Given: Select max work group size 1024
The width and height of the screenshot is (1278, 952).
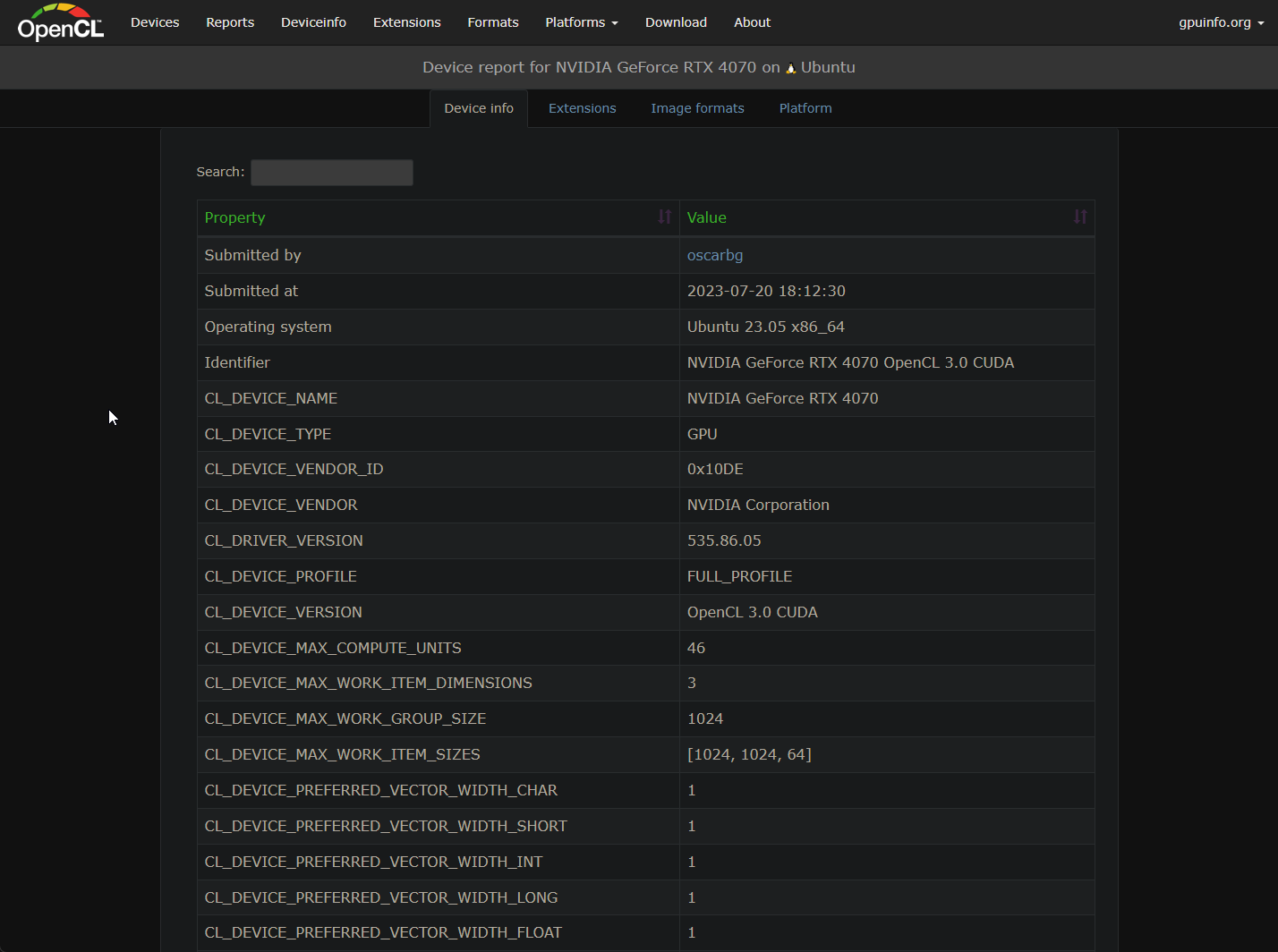Looking at the screenshot, I should [705, 718].
